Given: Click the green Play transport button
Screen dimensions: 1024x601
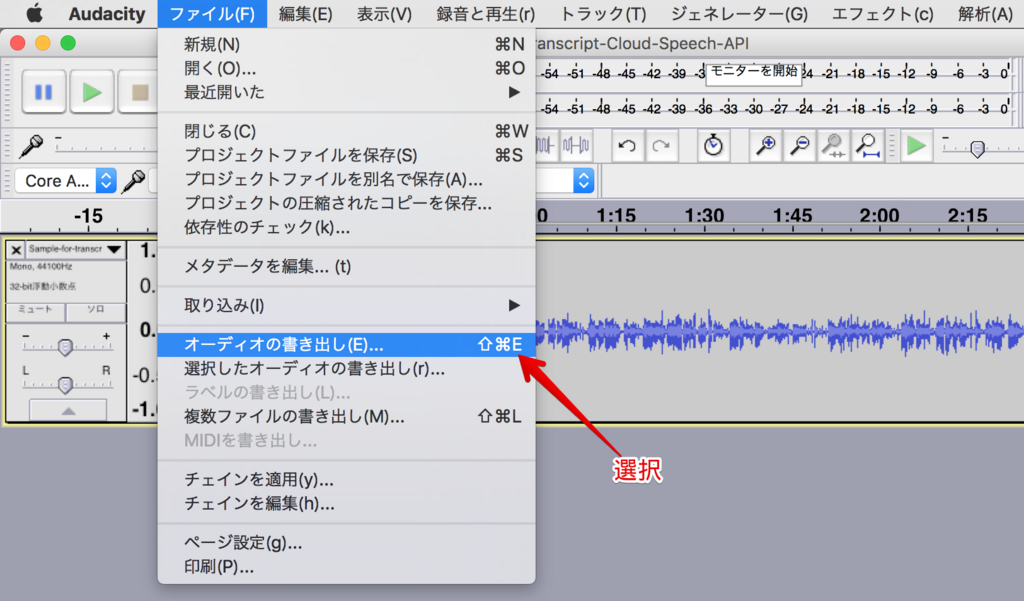Looking at the screenshot, I should click(x=91, y=92).
